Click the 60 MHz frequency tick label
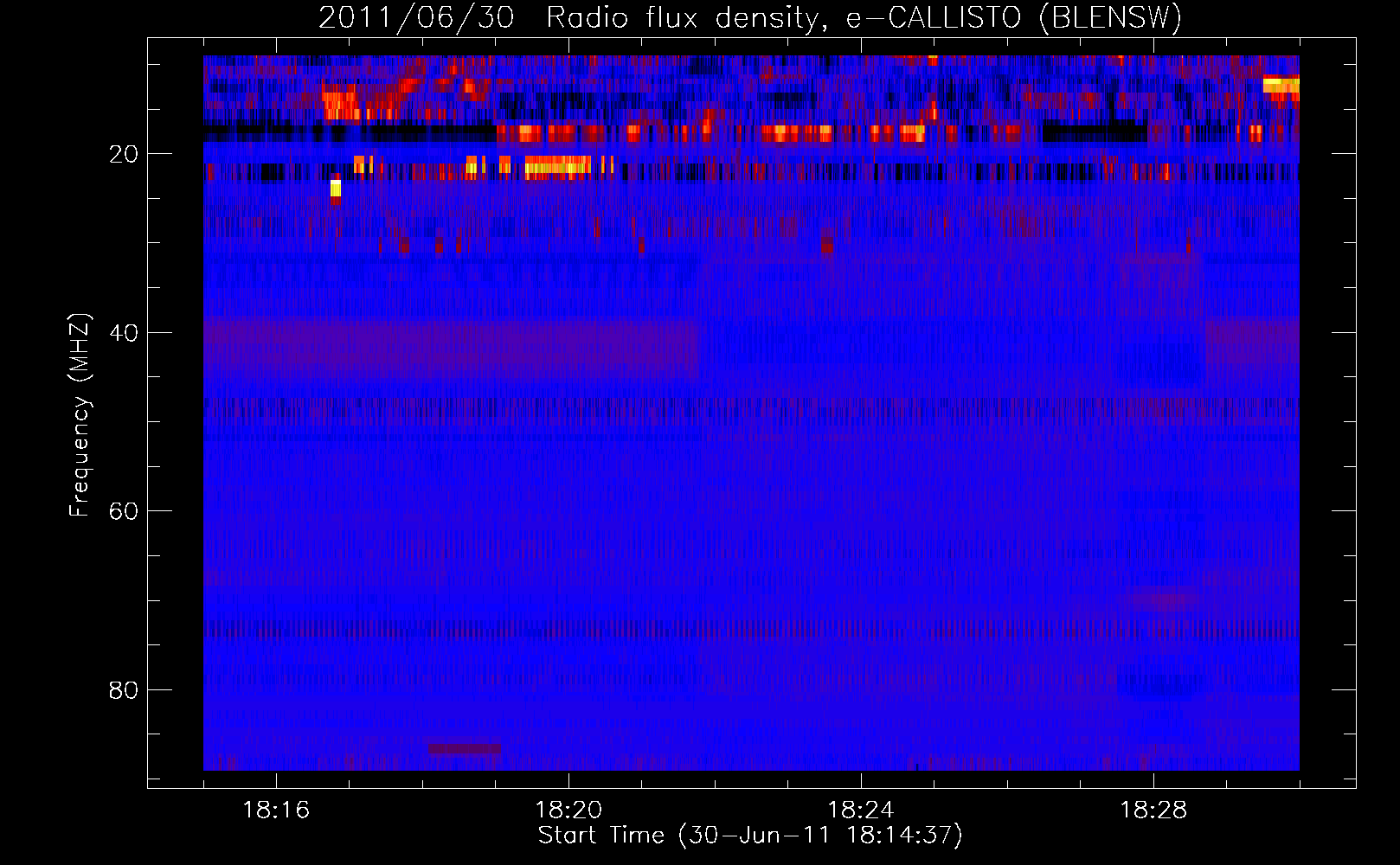 point(124,511)
